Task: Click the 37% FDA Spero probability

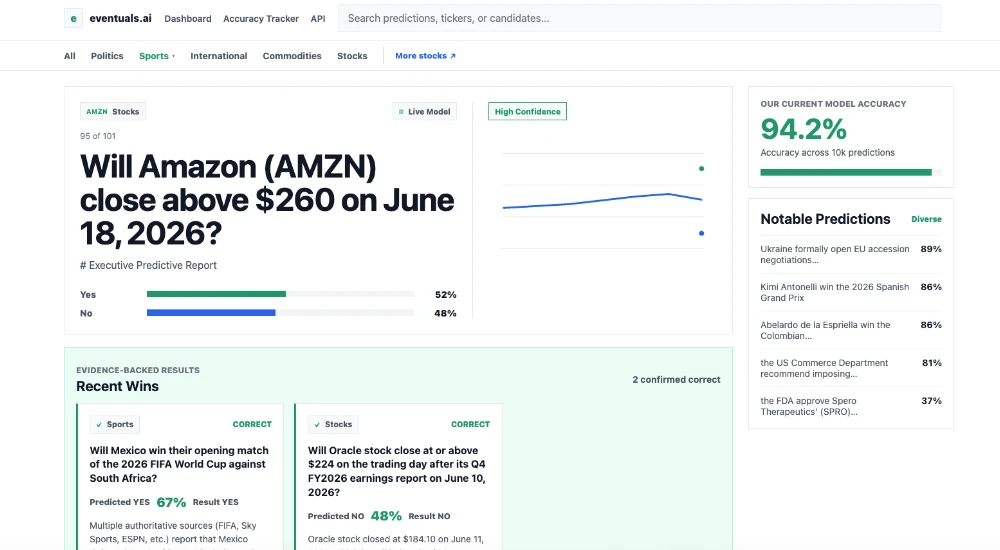Action: coord(931,401)
